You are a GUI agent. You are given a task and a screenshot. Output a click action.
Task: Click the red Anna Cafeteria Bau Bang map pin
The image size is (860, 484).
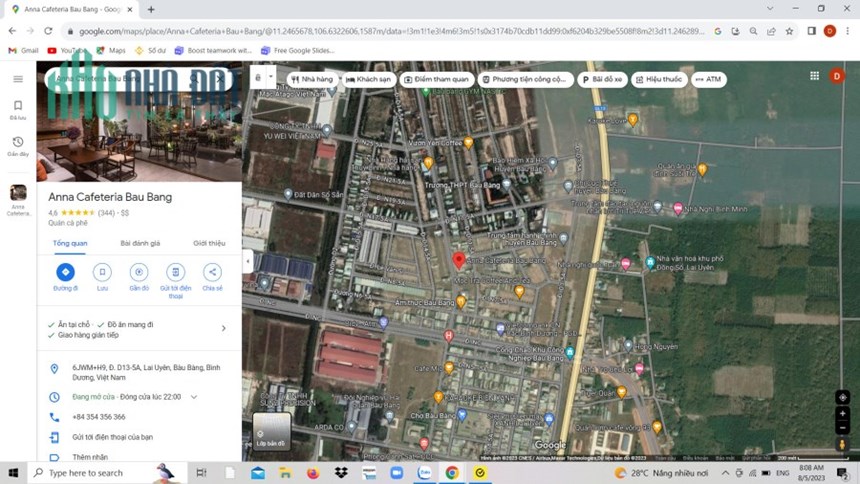click(x=459, y=261)
